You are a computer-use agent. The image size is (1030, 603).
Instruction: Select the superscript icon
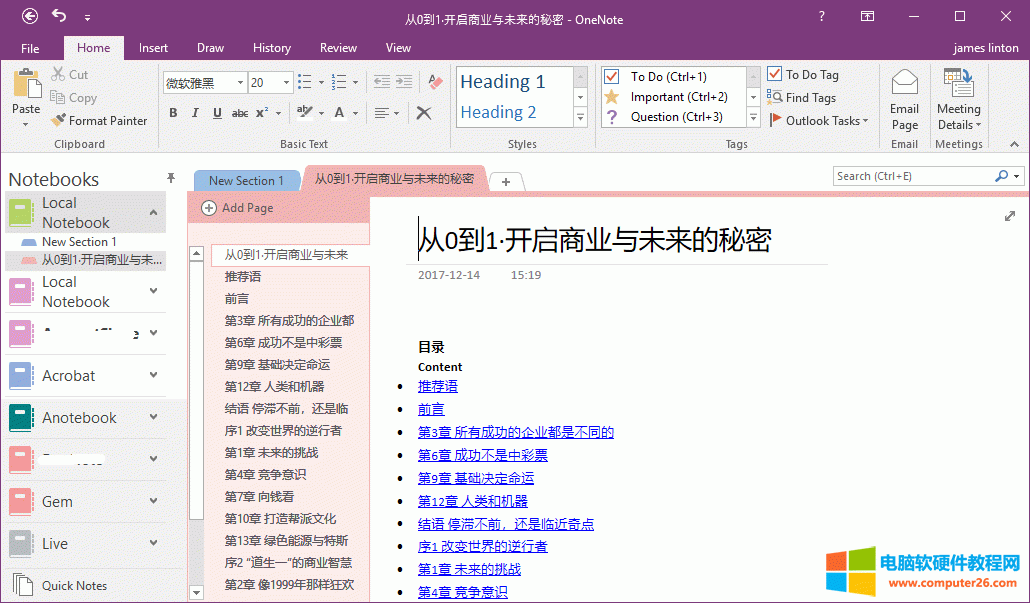coord(259,114)
